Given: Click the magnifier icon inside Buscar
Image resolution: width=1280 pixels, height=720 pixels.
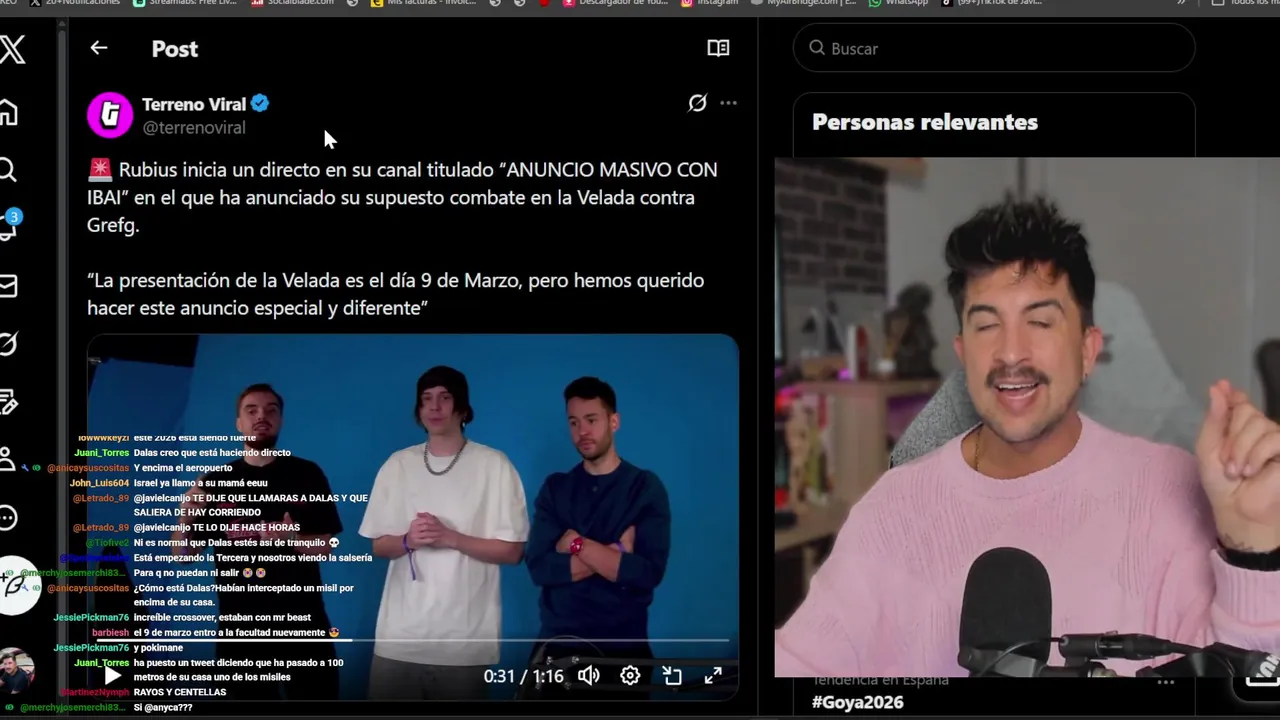Looking at the screenshot, I should [817, 48].
